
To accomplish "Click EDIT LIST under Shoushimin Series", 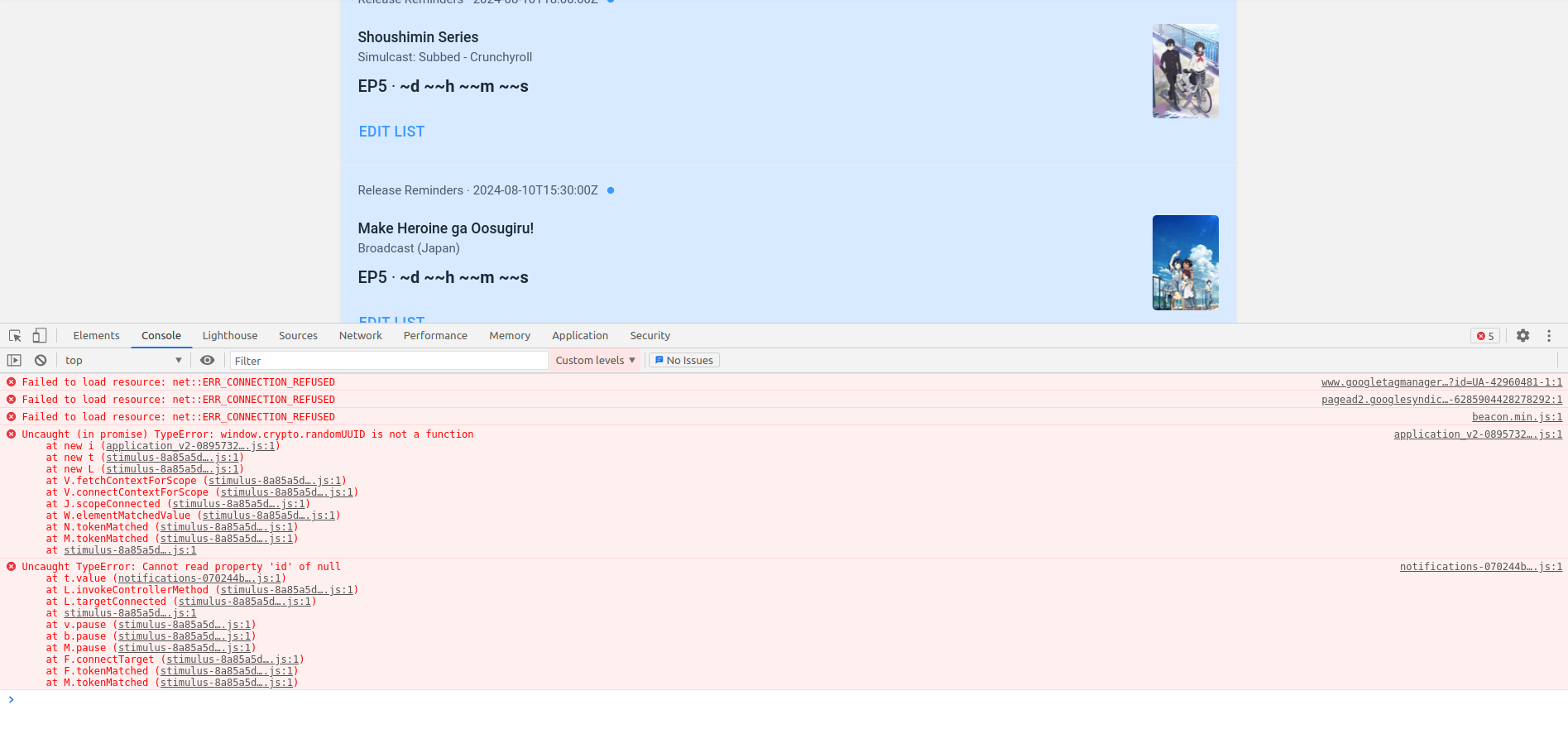I will pyautogui.click(x=391, y=132).
